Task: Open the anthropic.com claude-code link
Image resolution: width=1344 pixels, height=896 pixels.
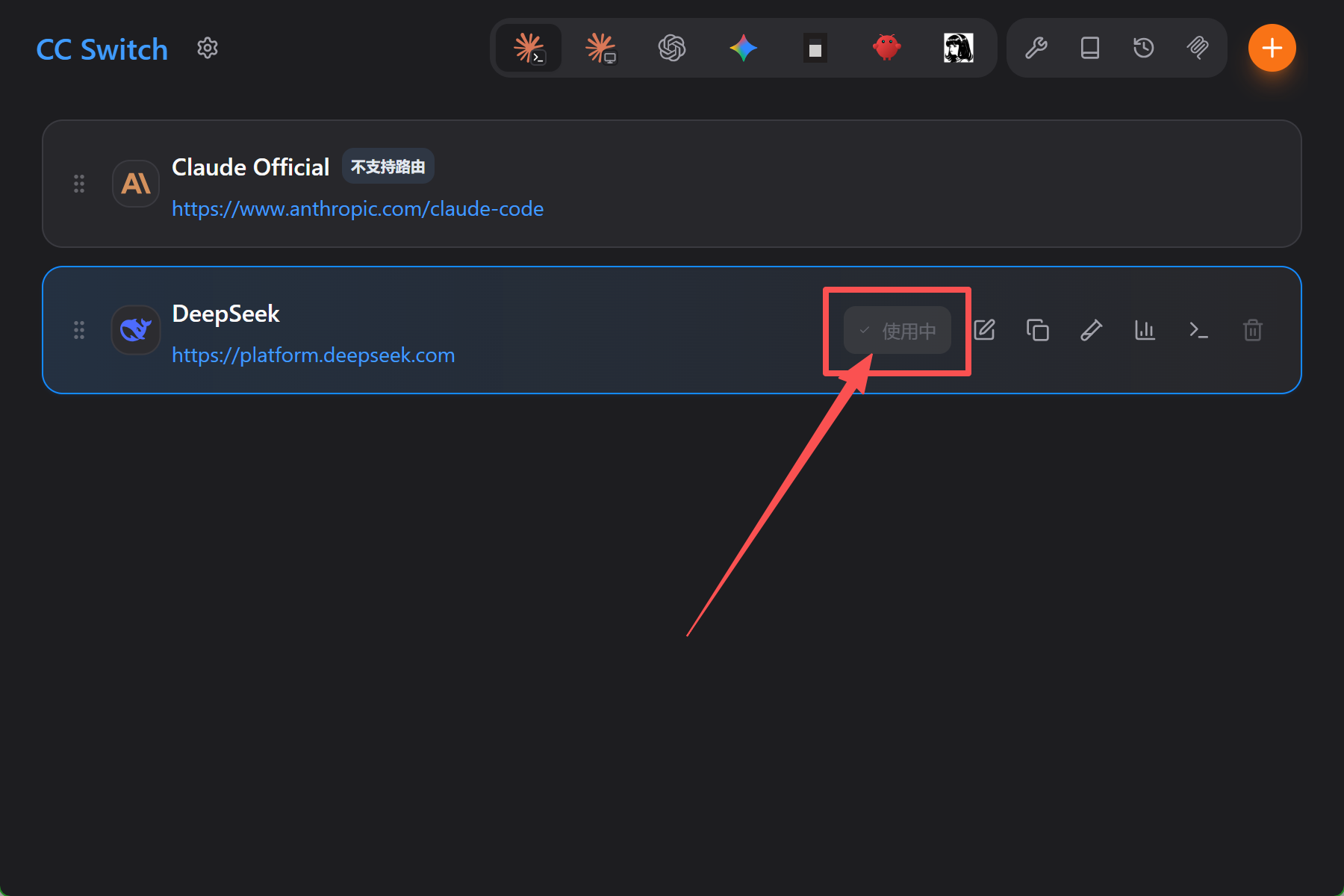Action: pyautogui.click(x=358, y=209)
